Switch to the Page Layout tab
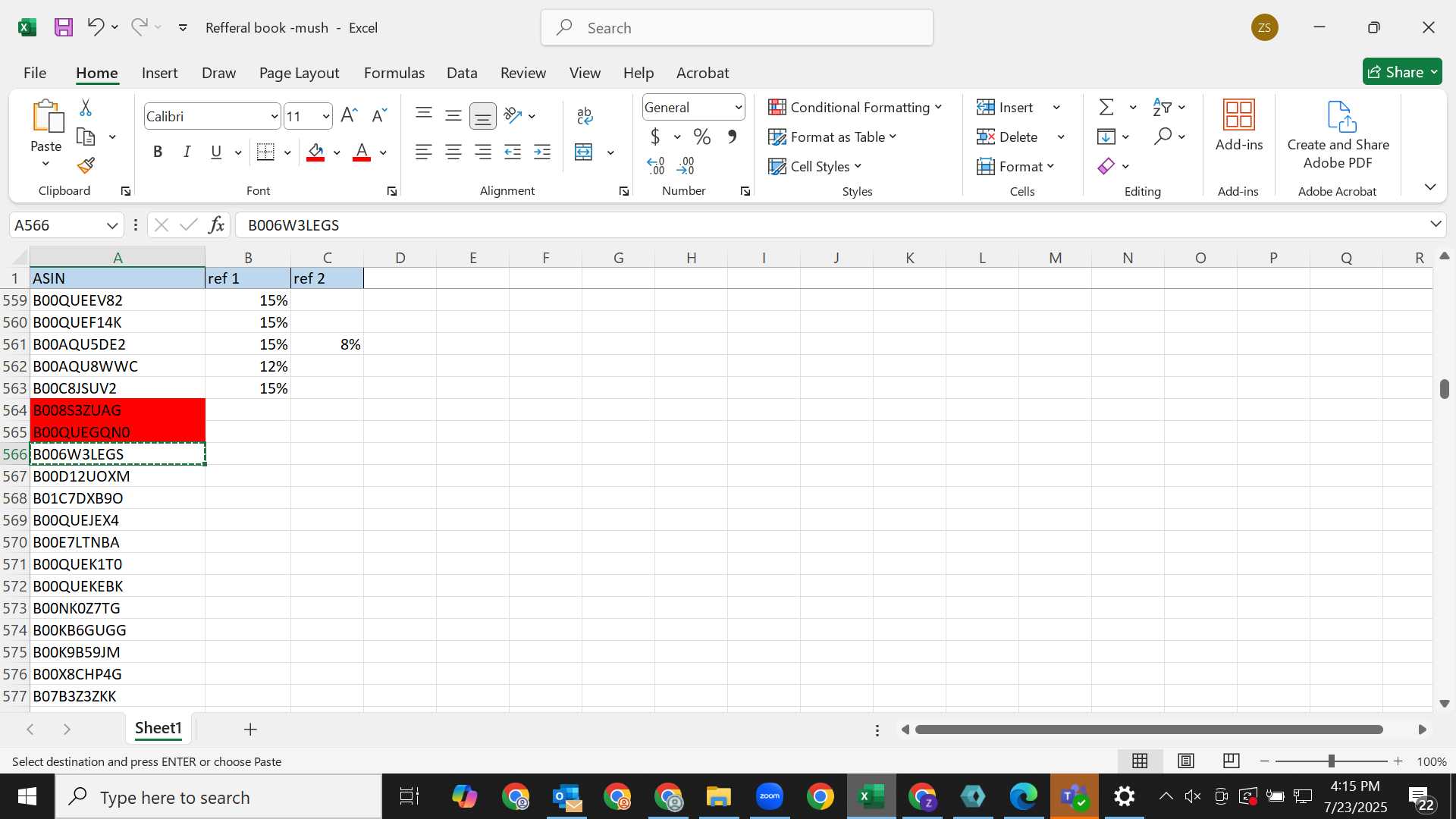 (299, 73)
